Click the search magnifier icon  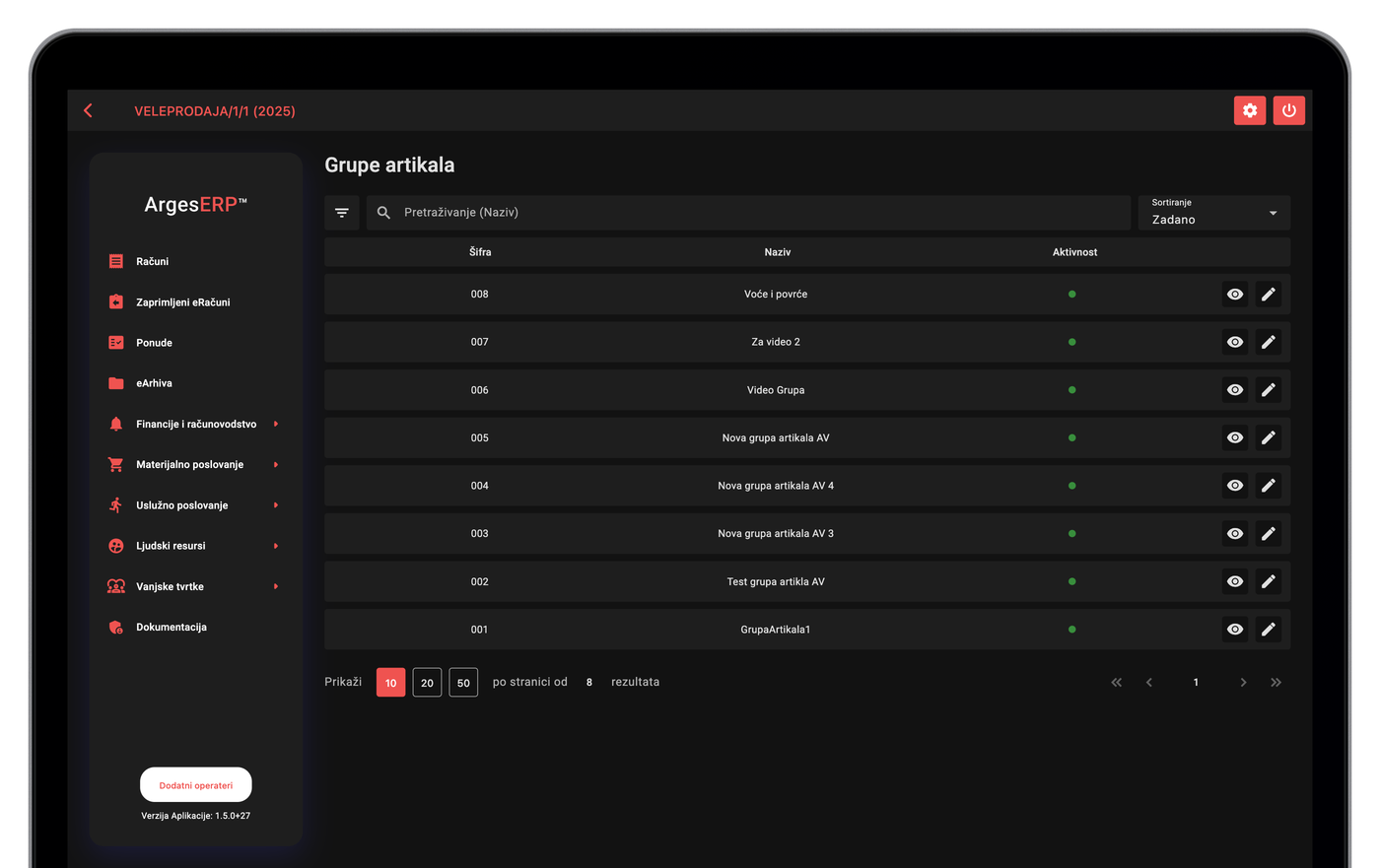pyautogui.click(x=384, y=213)
